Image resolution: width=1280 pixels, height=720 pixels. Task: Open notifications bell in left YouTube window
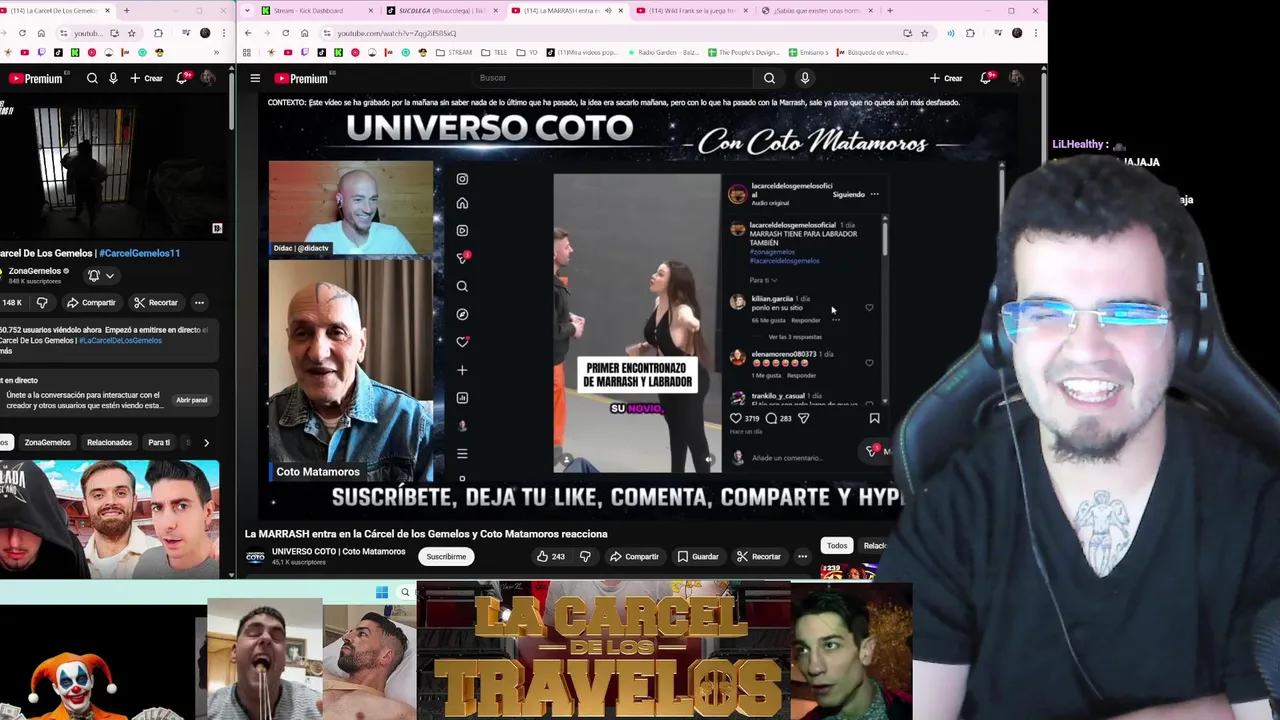[x=182, y=78]
